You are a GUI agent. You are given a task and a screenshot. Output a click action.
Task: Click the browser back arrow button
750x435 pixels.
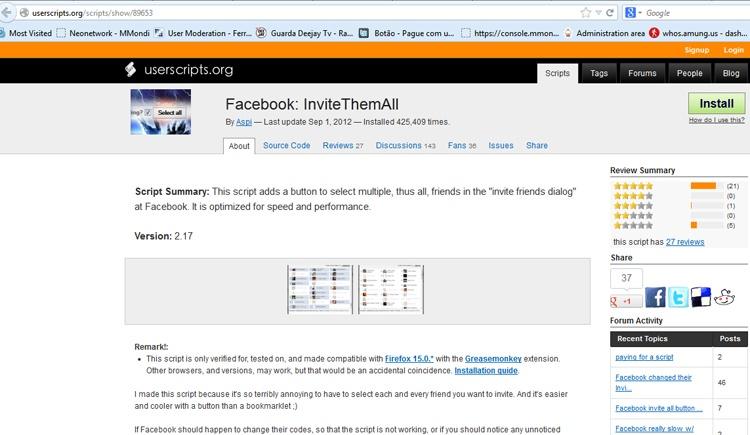[6, 12]
